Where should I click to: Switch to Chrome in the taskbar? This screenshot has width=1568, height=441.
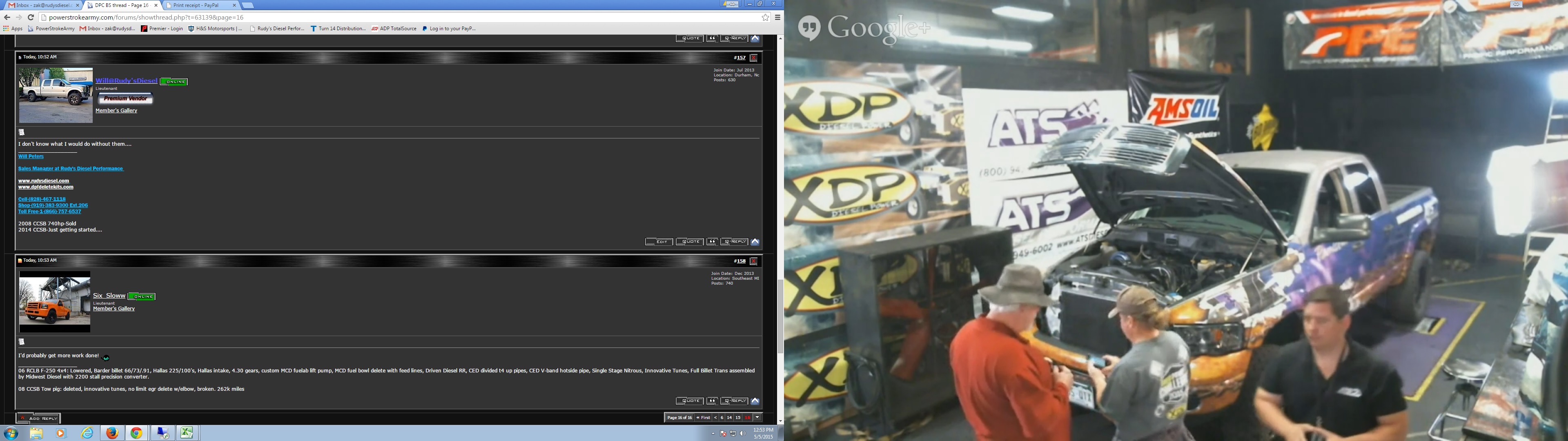(x=137, y=433)
